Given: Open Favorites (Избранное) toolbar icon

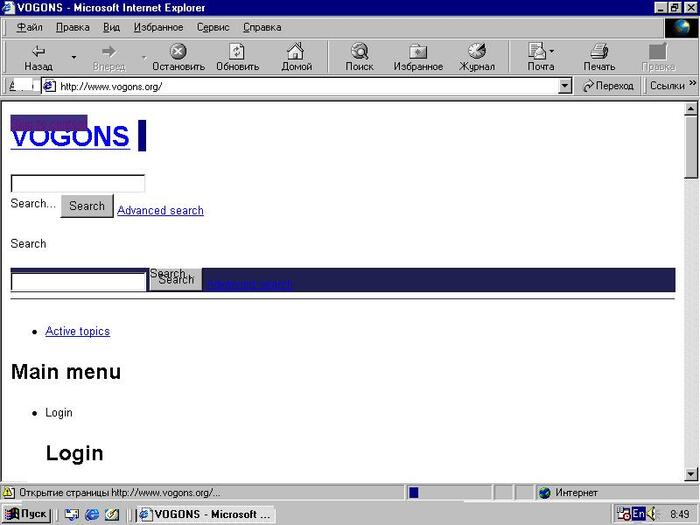Looking at the screenshot, I should pyautogui.click(x=418, y=51).
